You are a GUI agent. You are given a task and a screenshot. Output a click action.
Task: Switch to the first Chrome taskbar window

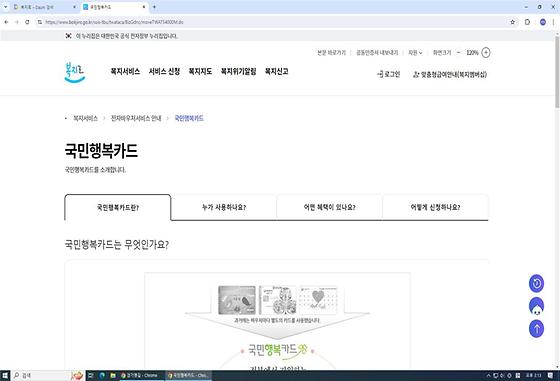(141, 375)
